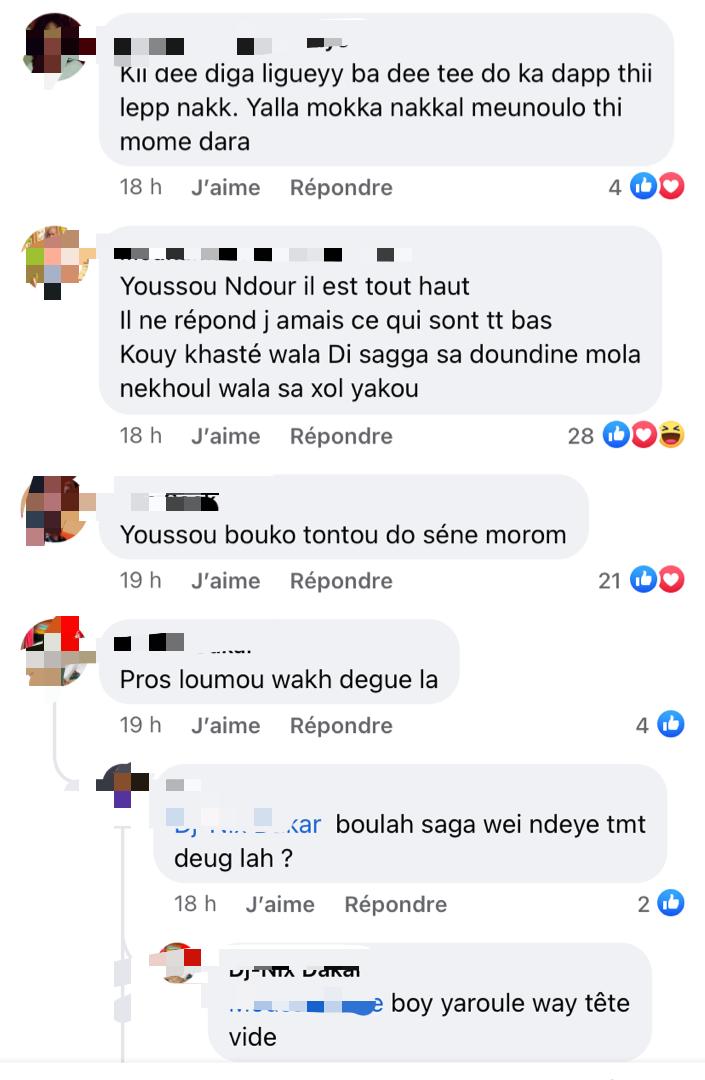Open mentioned user link before 'boy yaroule'

[306, 1004]
